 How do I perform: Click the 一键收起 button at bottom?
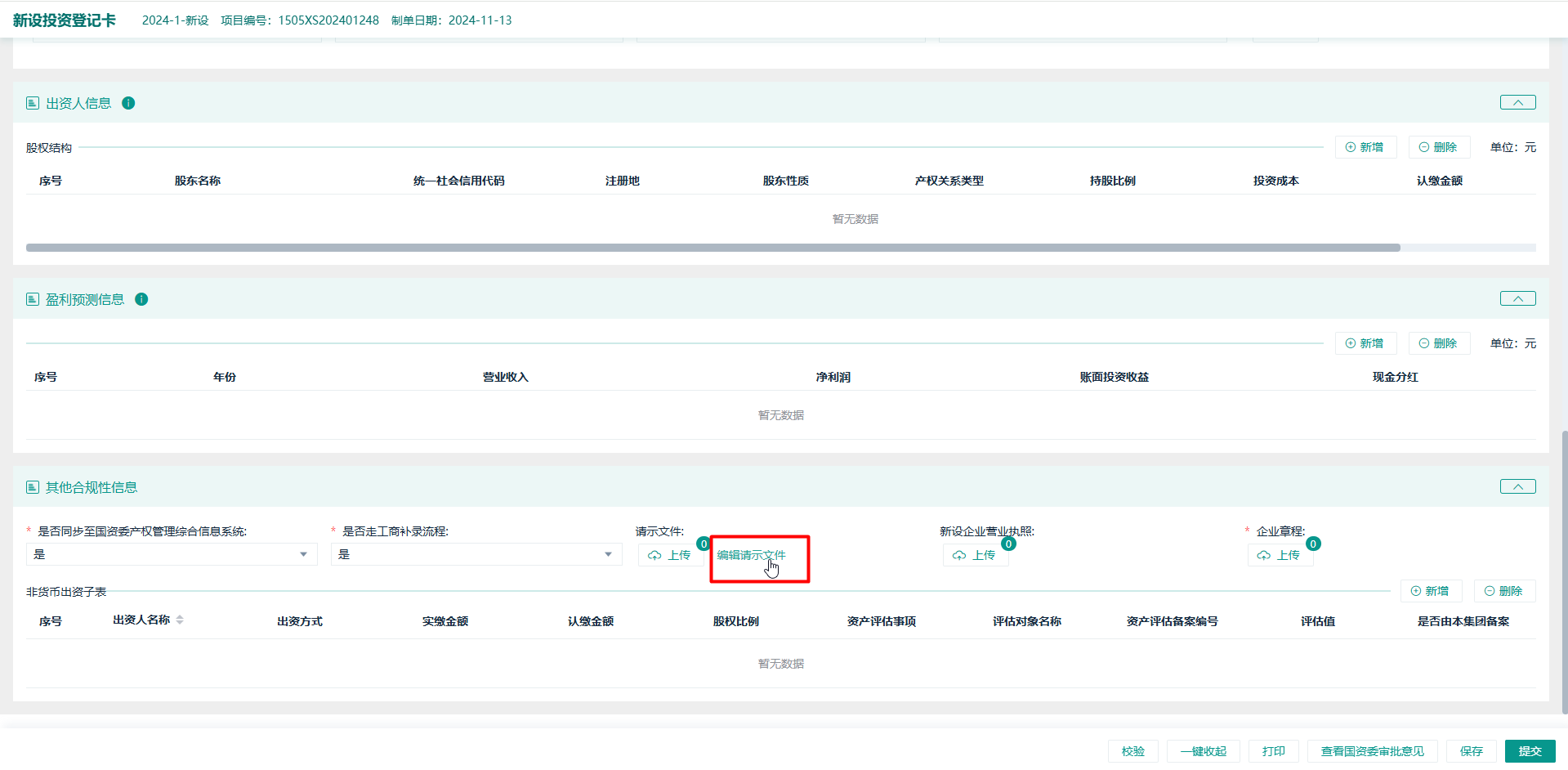click(x=1204, y=751)
